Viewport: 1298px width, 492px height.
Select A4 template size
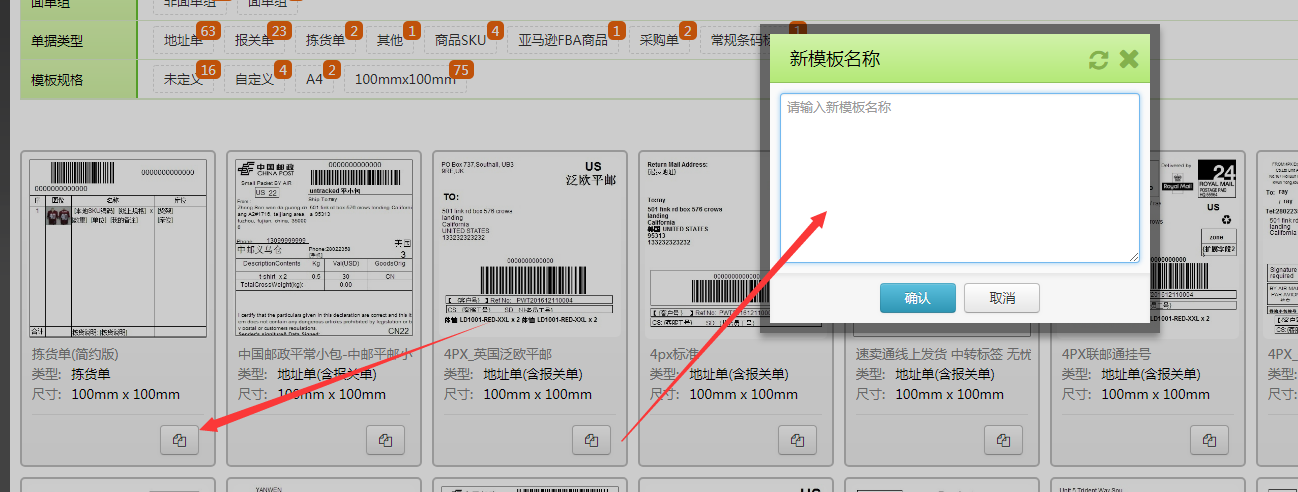point(315,79)
